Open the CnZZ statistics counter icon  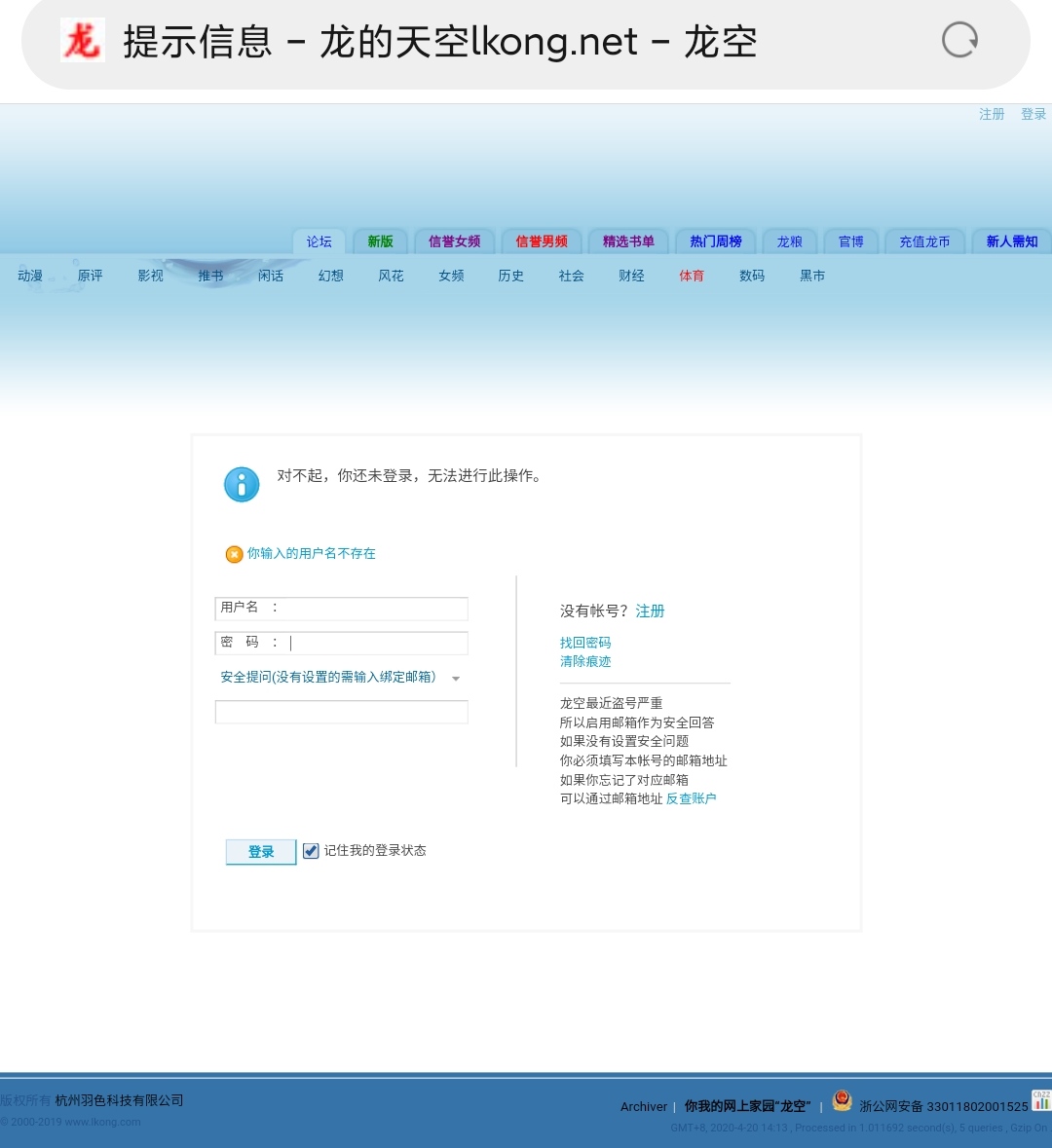coord(1038,1101)
